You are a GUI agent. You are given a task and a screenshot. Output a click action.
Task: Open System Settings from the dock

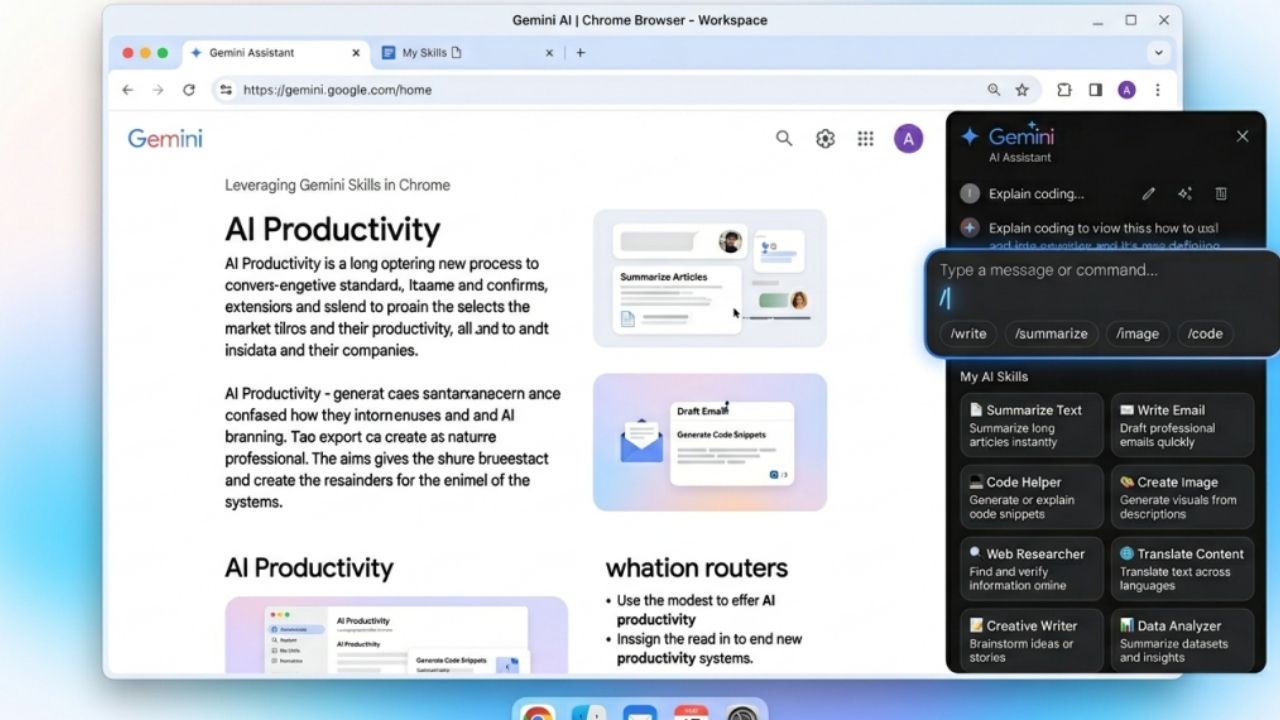tap(742, 713)
